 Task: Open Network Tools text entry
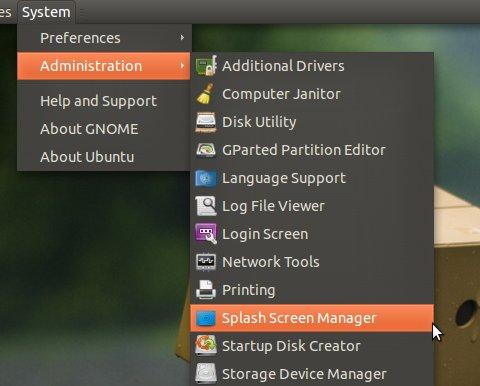point(271,262)
